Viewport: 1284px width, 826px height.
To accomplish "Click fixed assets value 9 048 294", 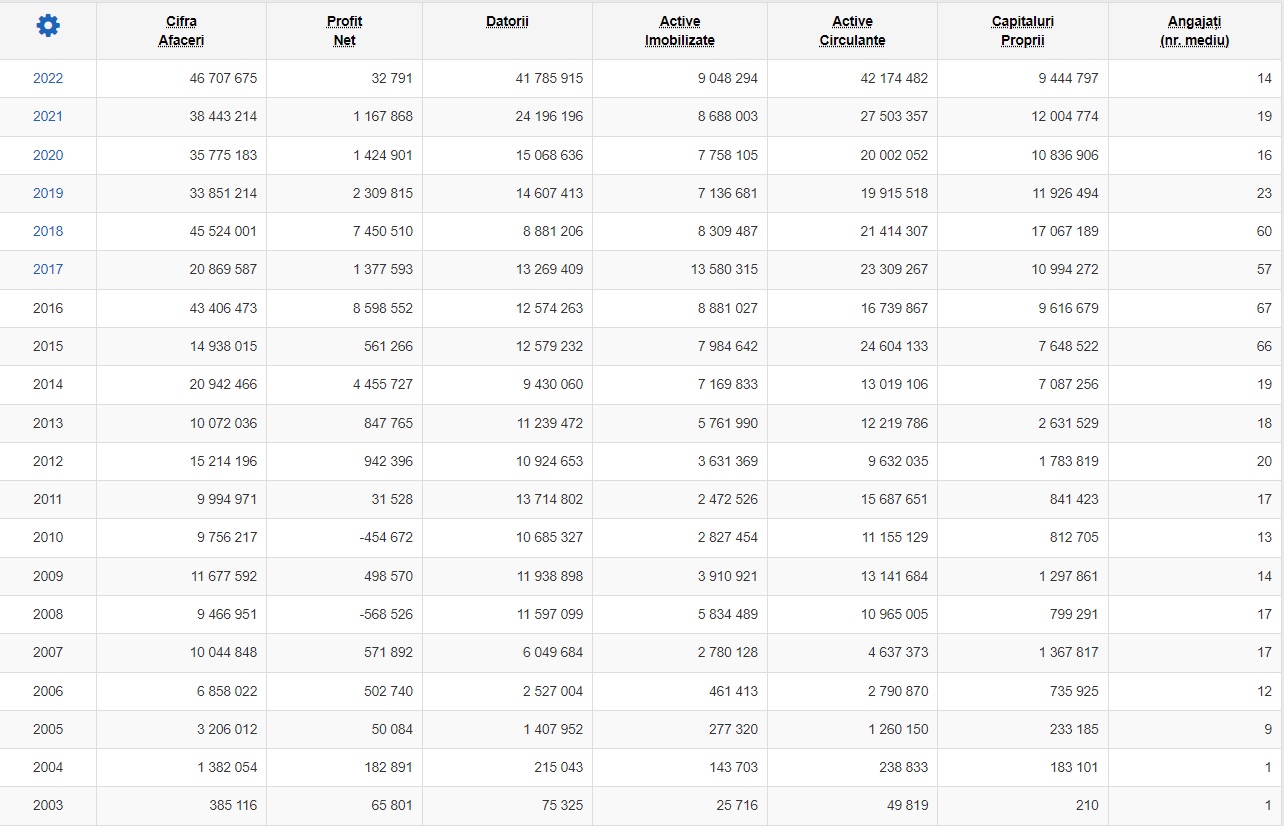I will (x=728, y=78).
